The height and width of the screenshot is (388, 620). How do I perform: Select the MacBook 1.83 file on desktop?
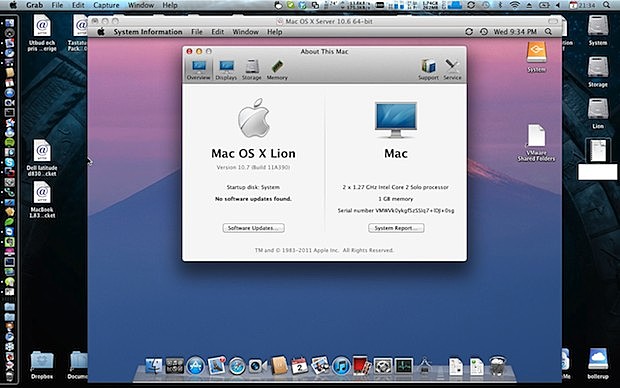pos(42,200)
